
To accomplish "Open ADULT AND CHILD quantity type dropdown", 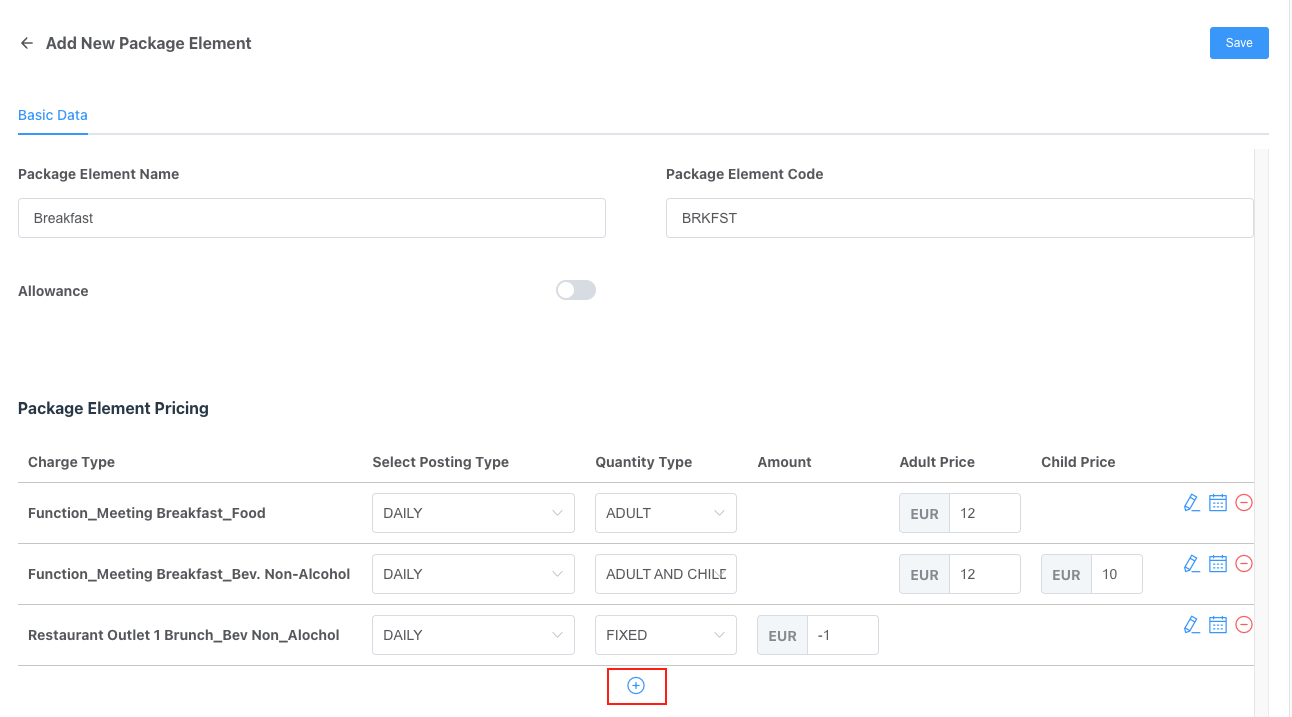I will click(665, 574).
